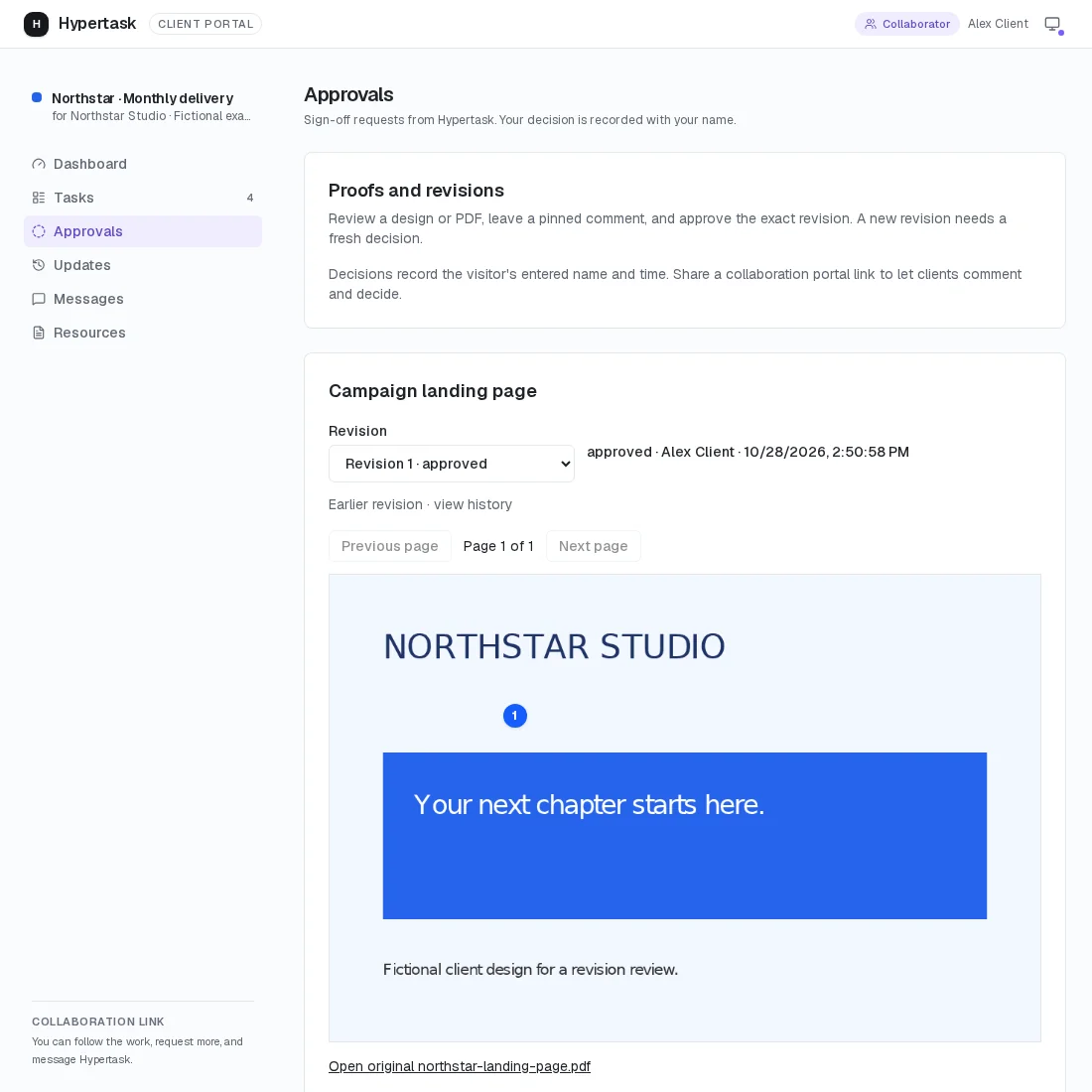
Task: Open original northstar-landing-page.pdf link
Action: (x=459, y=1066)
